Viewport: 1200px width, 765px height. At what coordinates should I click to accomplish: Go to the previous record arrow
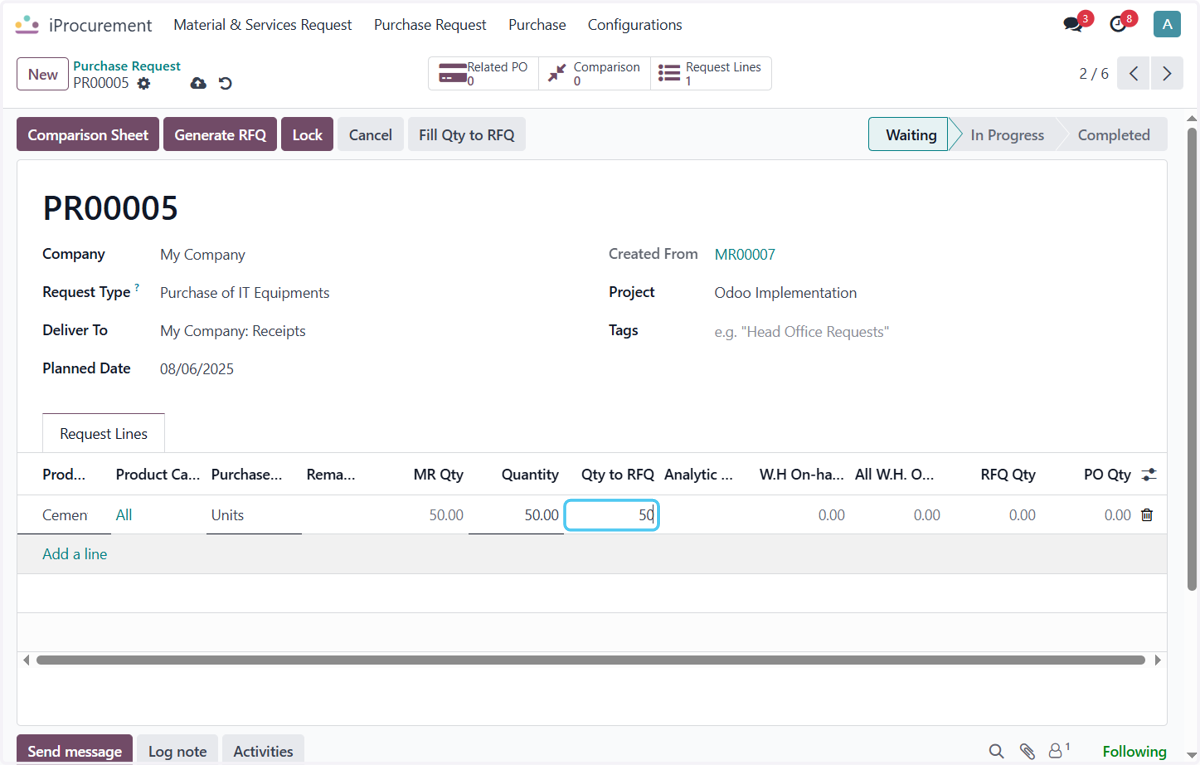tap(1133, 74)
